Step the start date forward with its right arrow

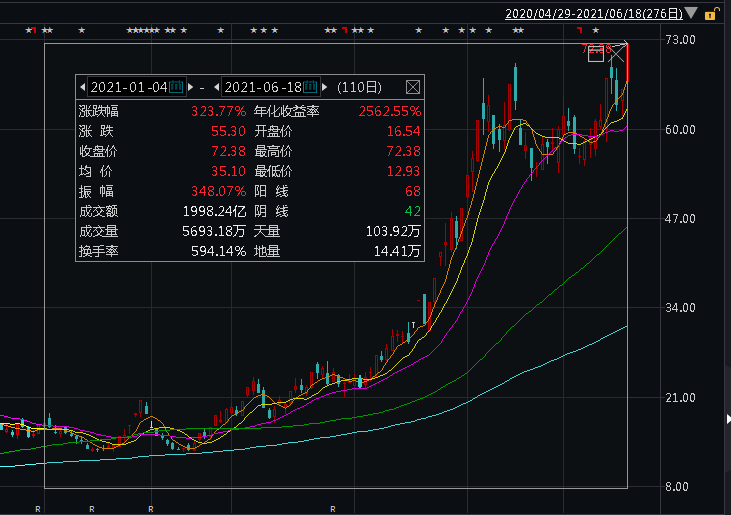point(190,87)
